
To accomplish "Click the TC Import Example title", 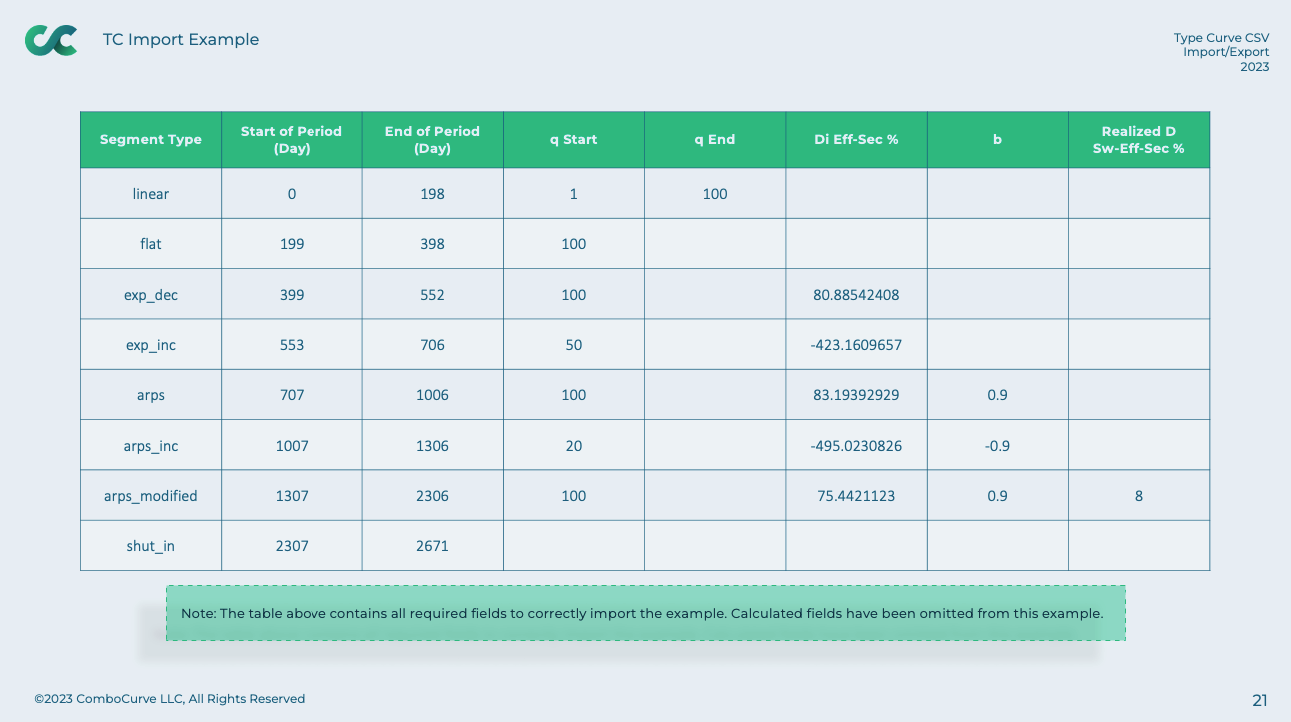I will (x=181, y=40).
